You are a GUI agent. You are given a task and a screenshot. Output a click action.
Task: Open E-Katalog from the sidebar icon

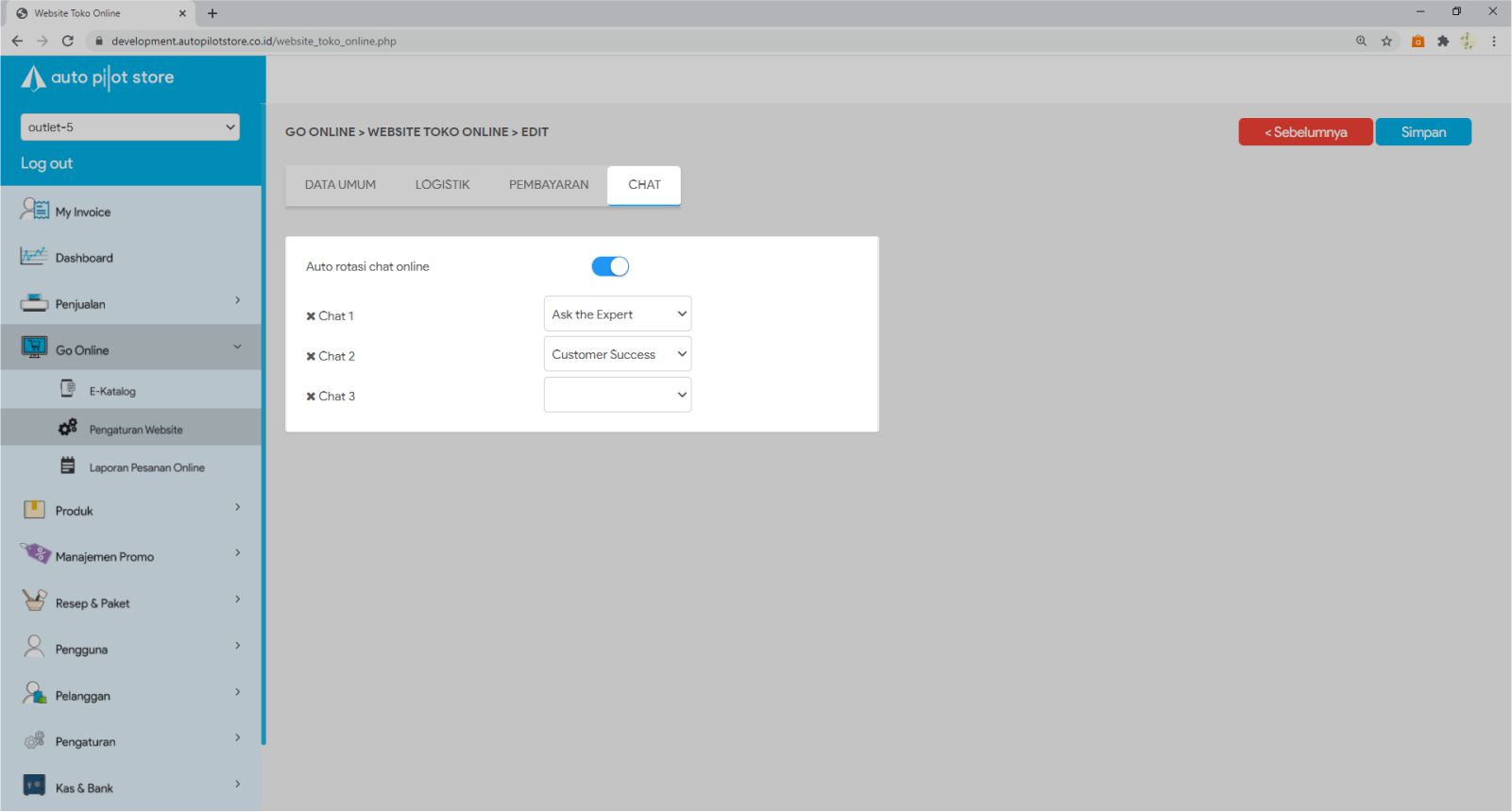[x=68, y=389]
